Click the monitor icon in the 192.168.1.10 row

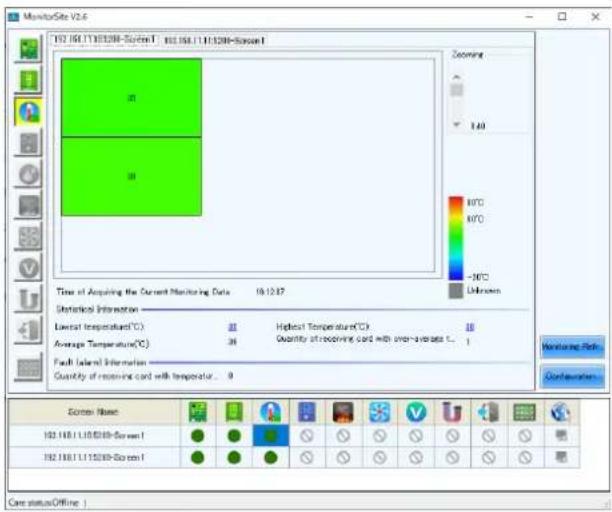tap(561, 435)
